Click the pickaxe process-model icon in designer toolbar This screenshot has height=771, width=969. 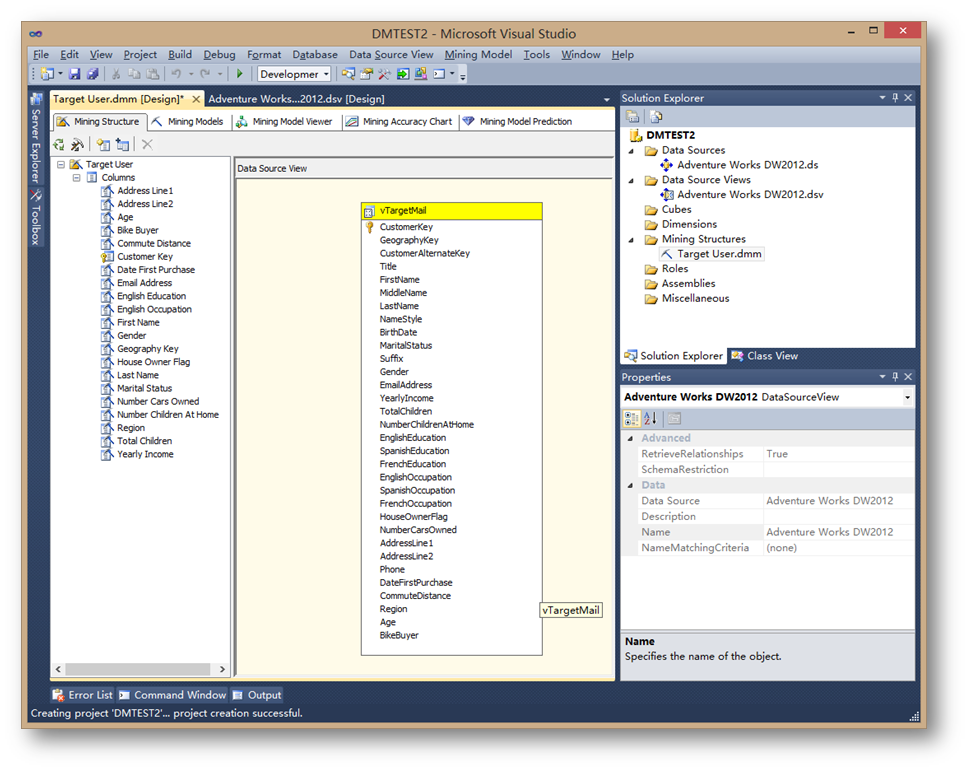77,145
